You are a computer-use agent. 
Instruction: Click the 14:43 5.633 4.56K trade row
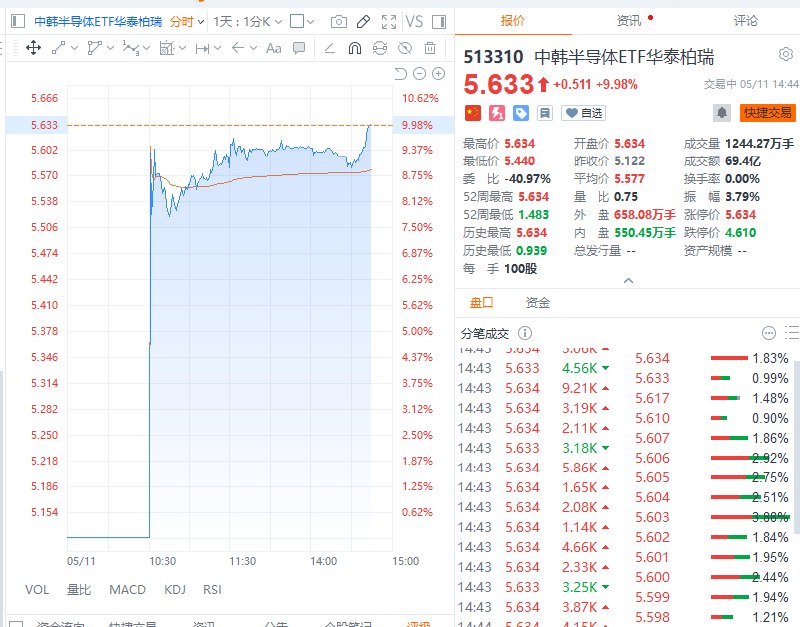pos(534,368)
